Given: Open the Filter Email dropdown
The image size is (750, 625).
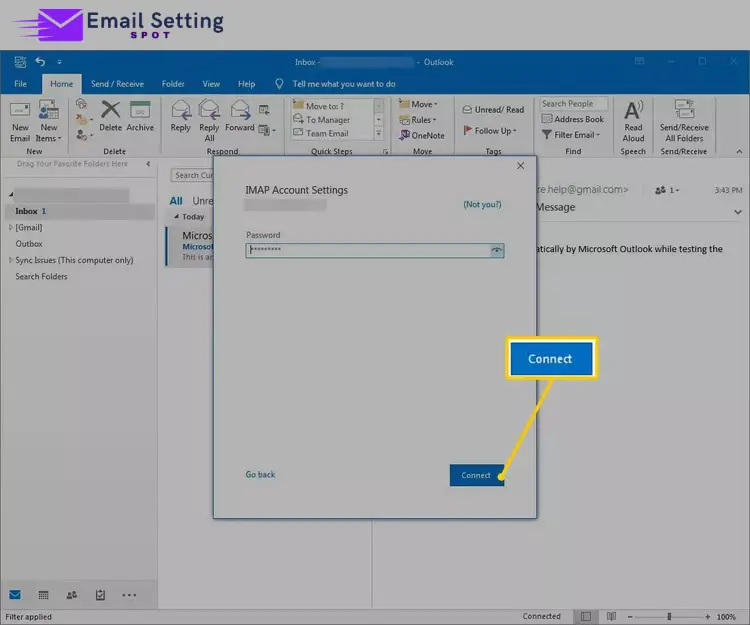Looking at the screenshot, I should [x=571, y=135].
